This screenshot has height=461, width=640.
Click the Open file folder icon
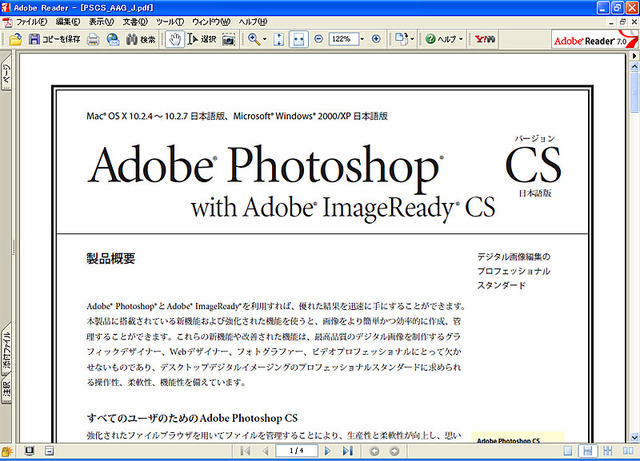[15, 39]
